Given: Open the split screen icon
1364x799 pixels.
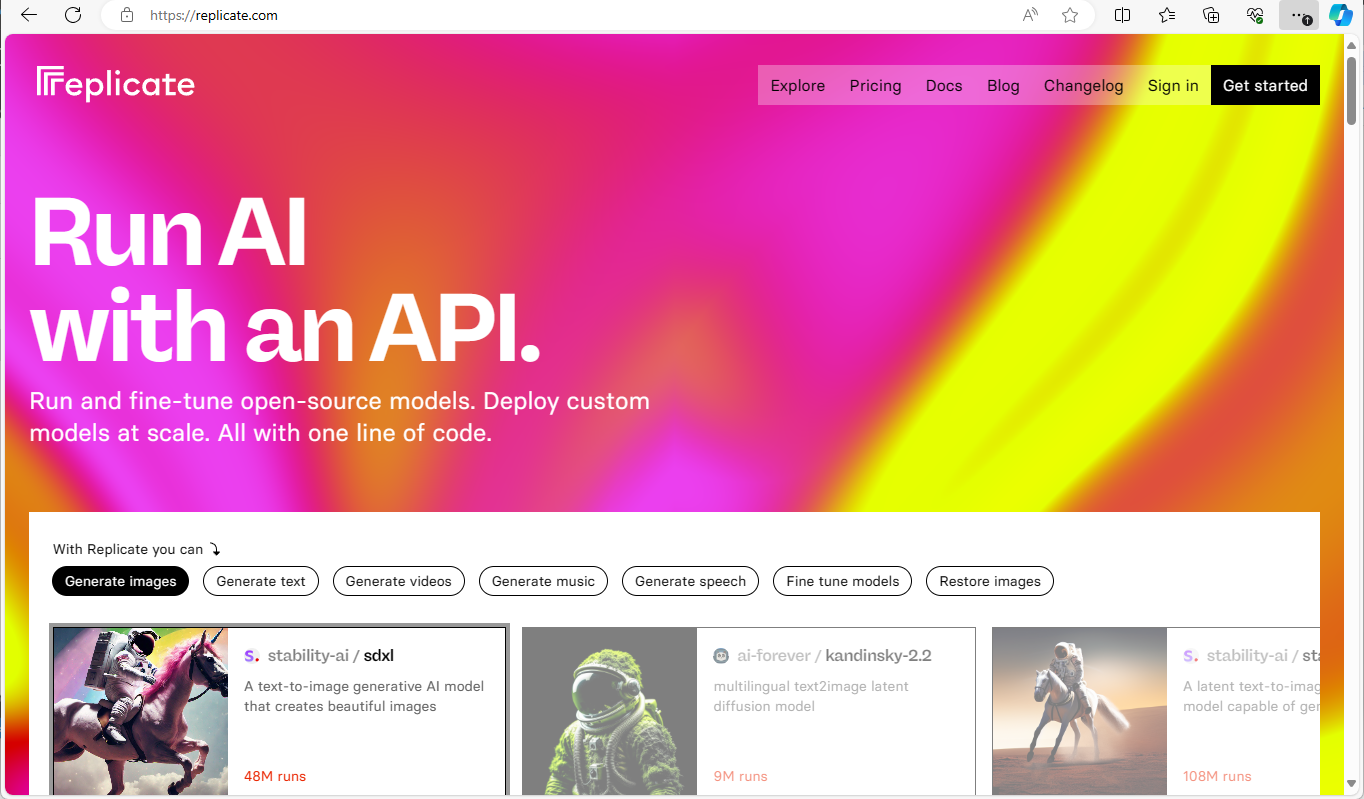Looking at the screenshot, I should point(1123,15).
